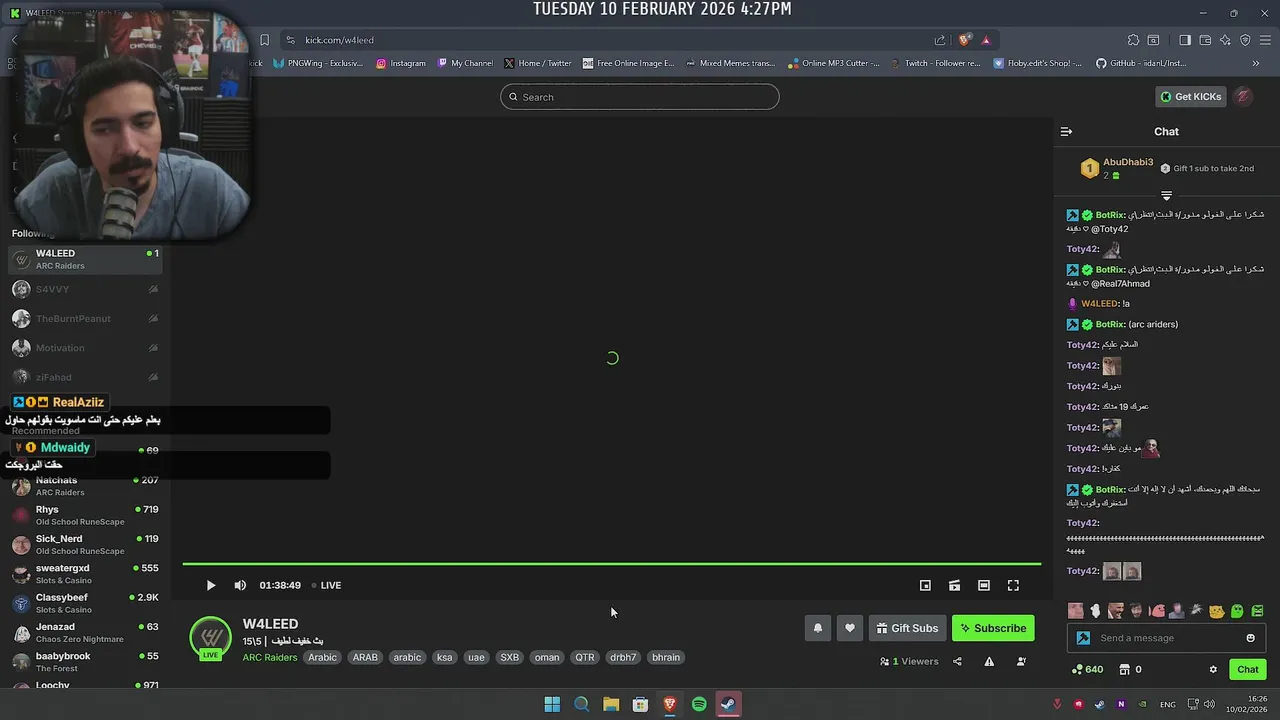Screen dimensions: 1280x720
Task: Open the emoji picker in chat box
Action: 1250,638
